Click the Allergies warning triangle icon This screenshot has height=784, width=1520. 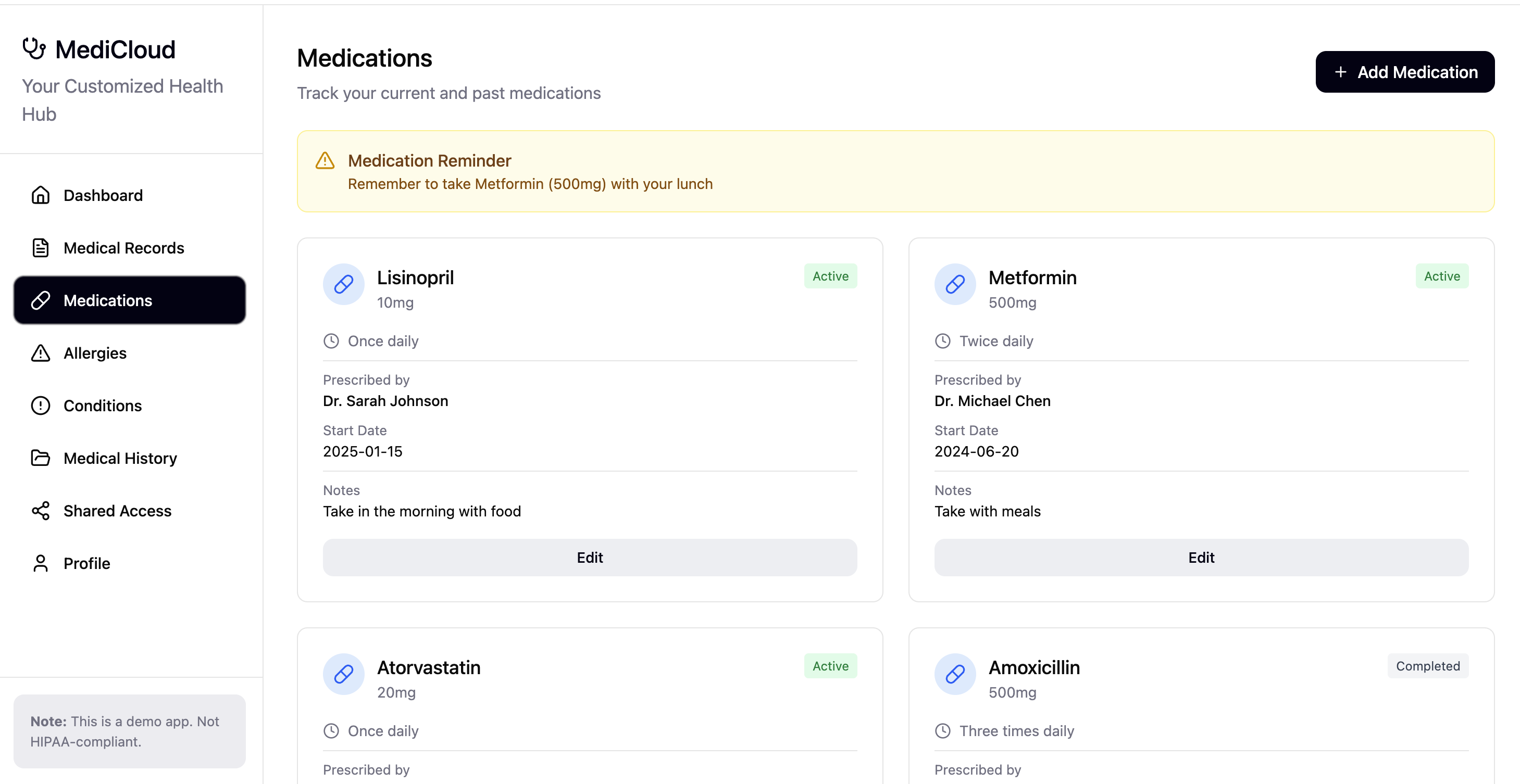(x=40, y=353)
